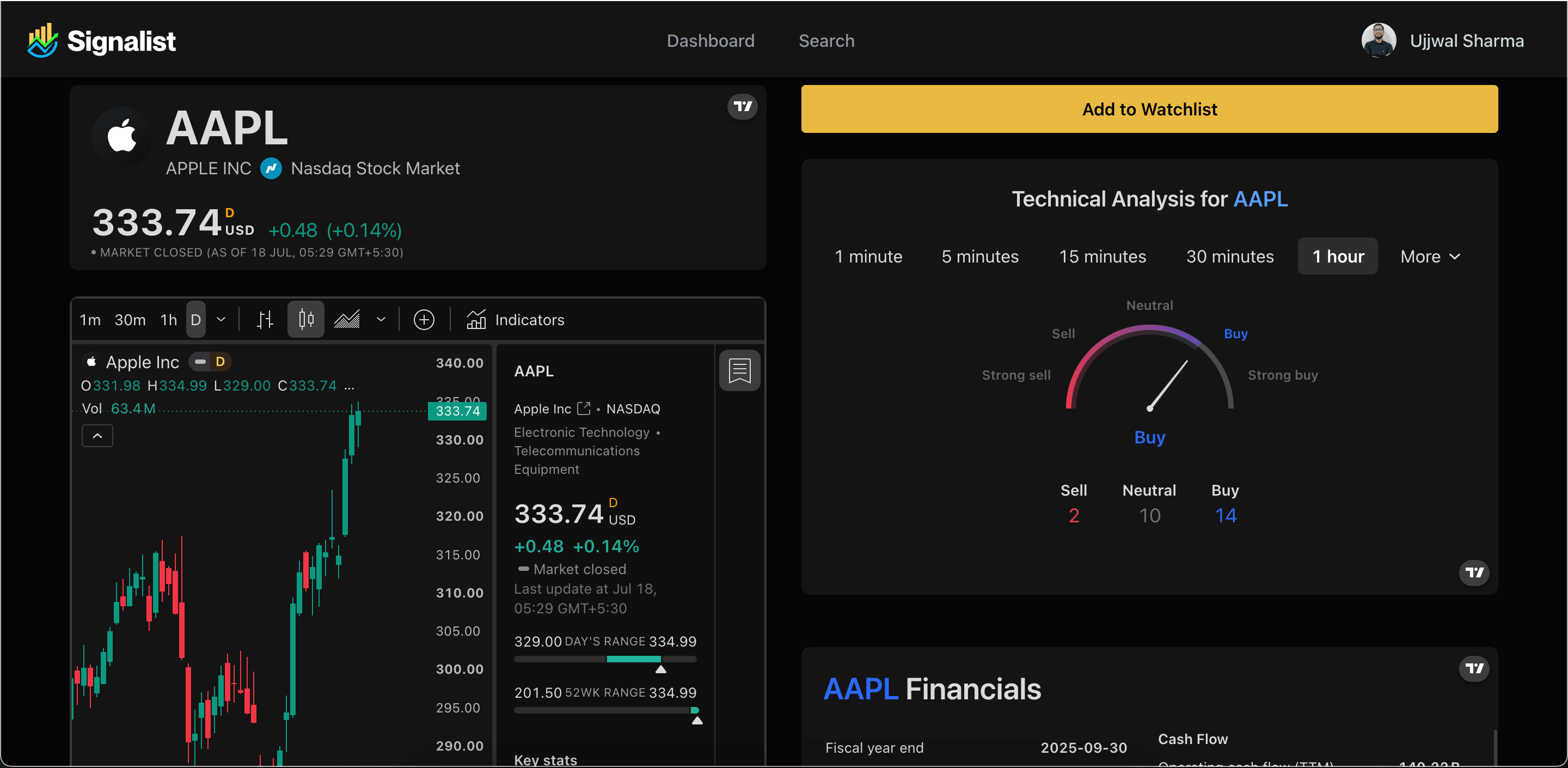The image size is (1568, 768).
Task: Click the AAPL ticker title in symbol card
Action: coord(226,128)
